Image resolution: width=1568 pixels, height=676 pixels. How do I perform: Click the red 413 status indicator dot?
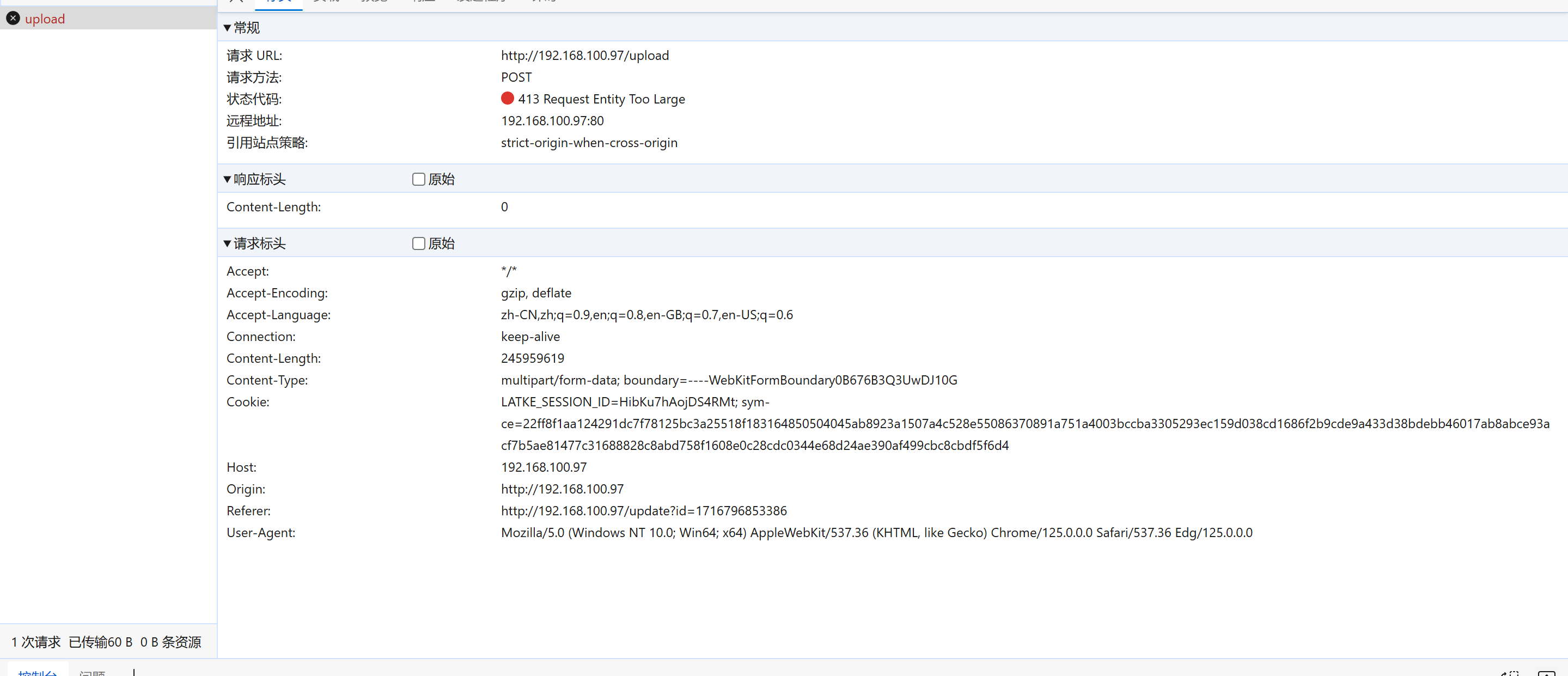507,98
